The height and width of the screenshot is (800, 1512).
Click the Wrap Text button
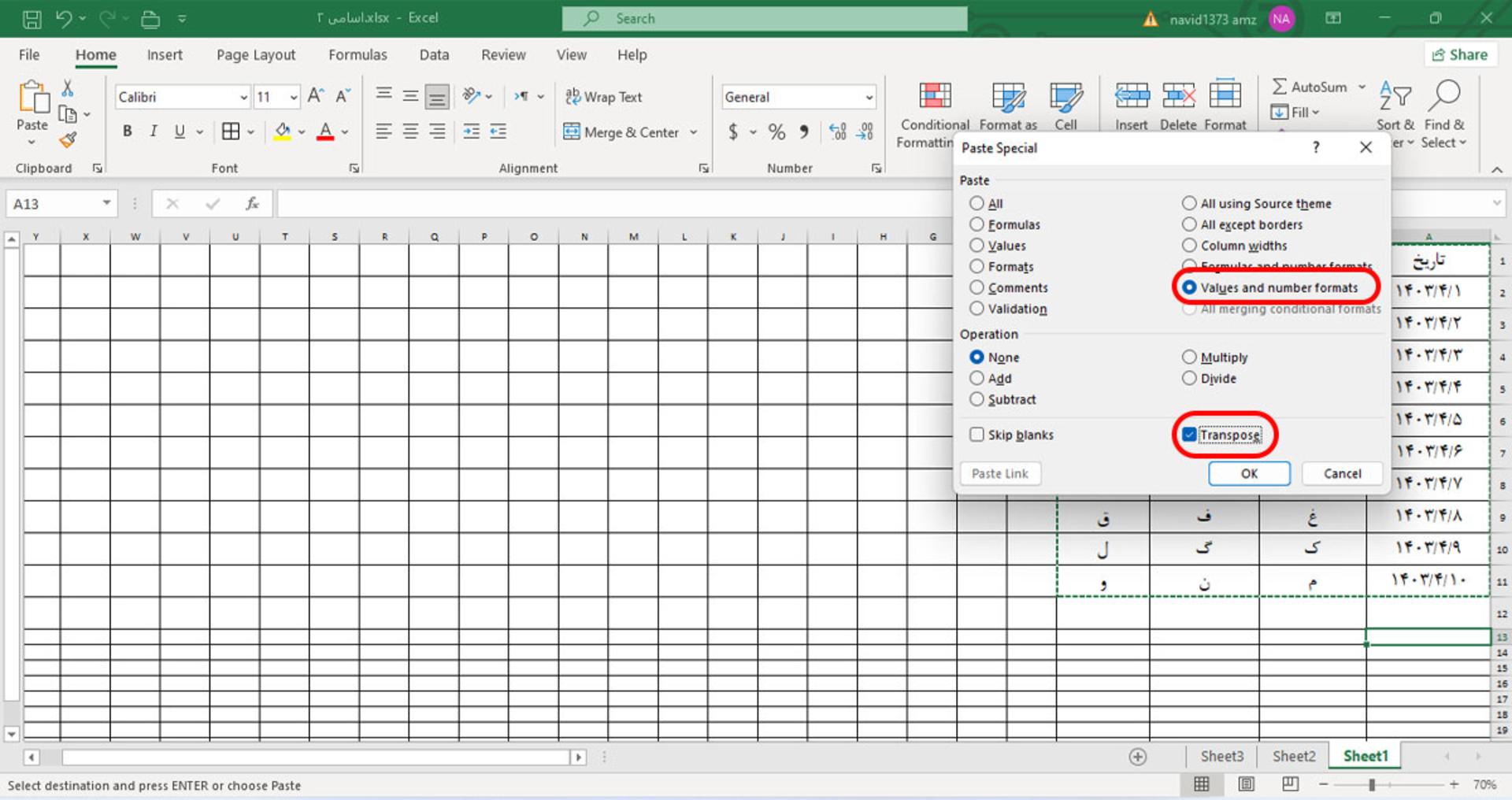pos(603,97)
